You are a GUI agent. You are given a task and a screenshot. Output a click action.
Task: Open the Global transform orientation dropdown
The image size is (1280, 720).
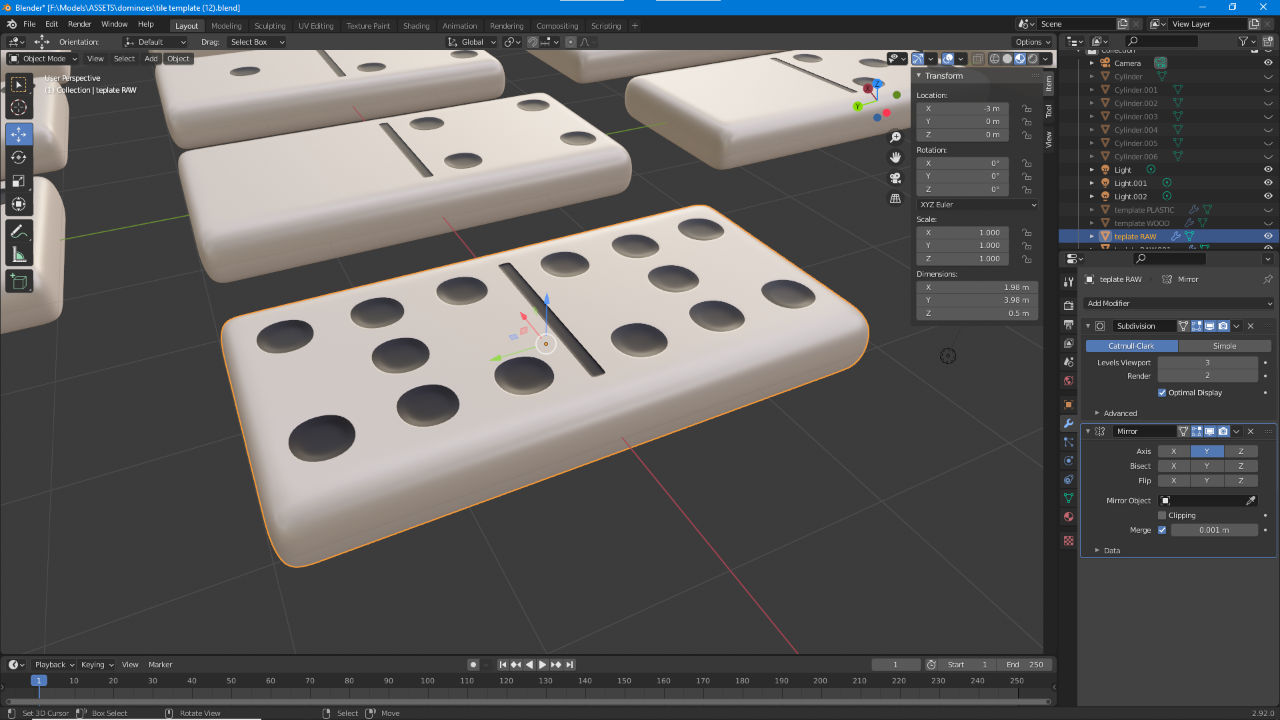pos(472,42)
